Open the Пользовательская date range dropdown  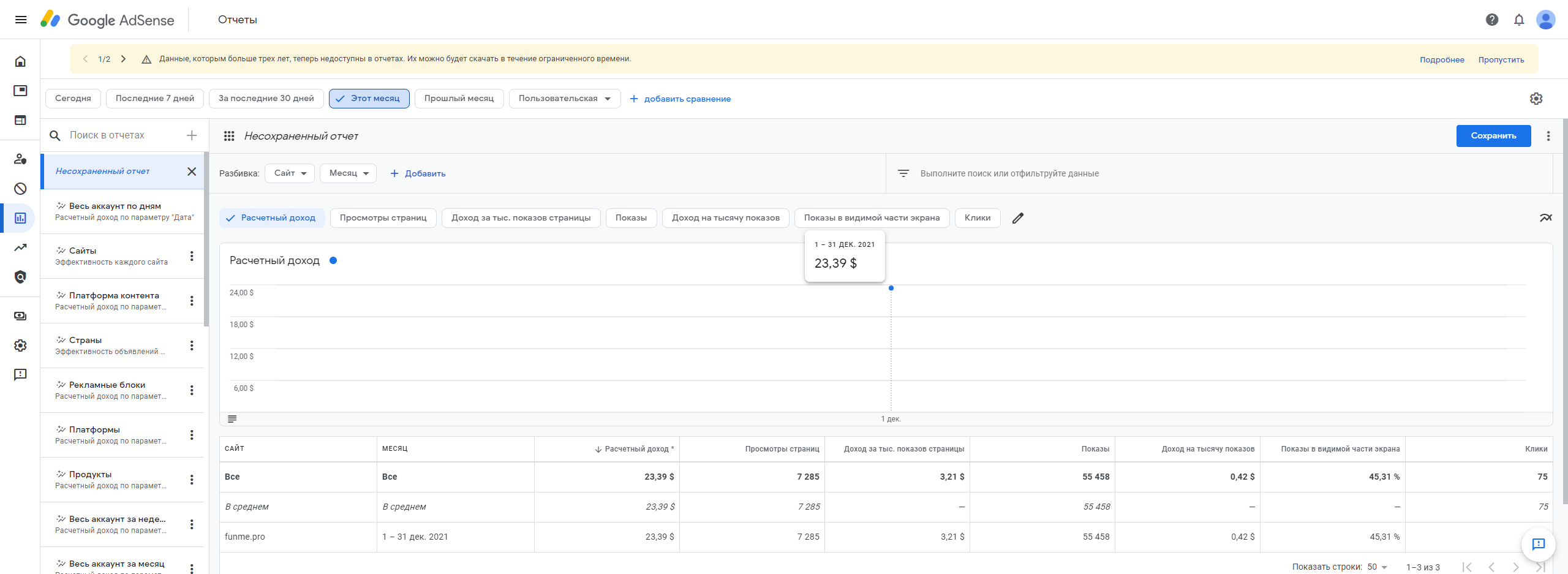click(564, 99)
